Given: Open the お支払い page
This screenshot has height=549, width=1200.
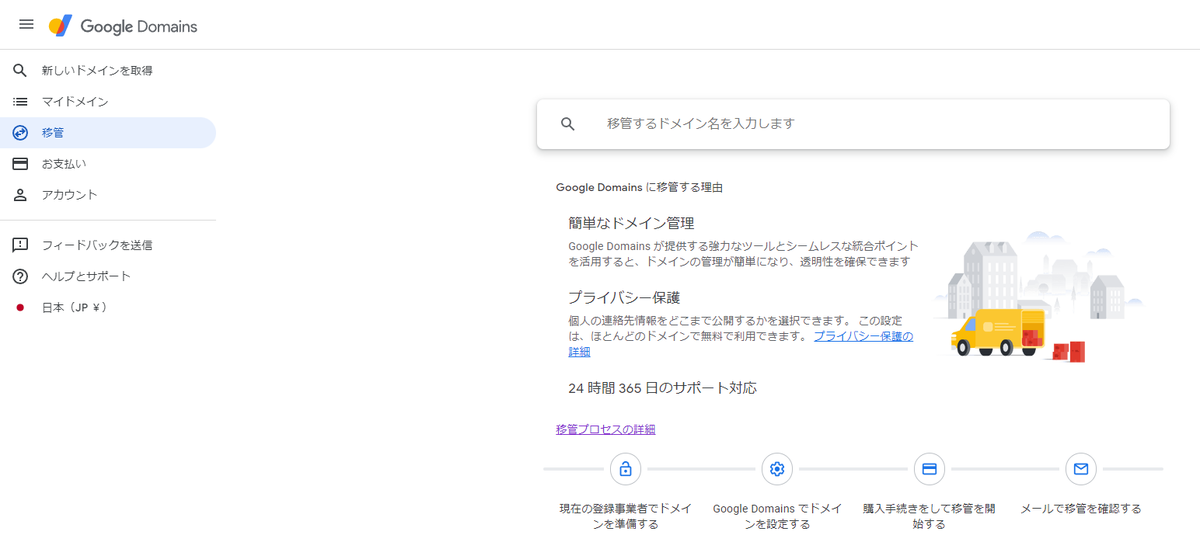Looking at the screenshot, I should point(108,164).
